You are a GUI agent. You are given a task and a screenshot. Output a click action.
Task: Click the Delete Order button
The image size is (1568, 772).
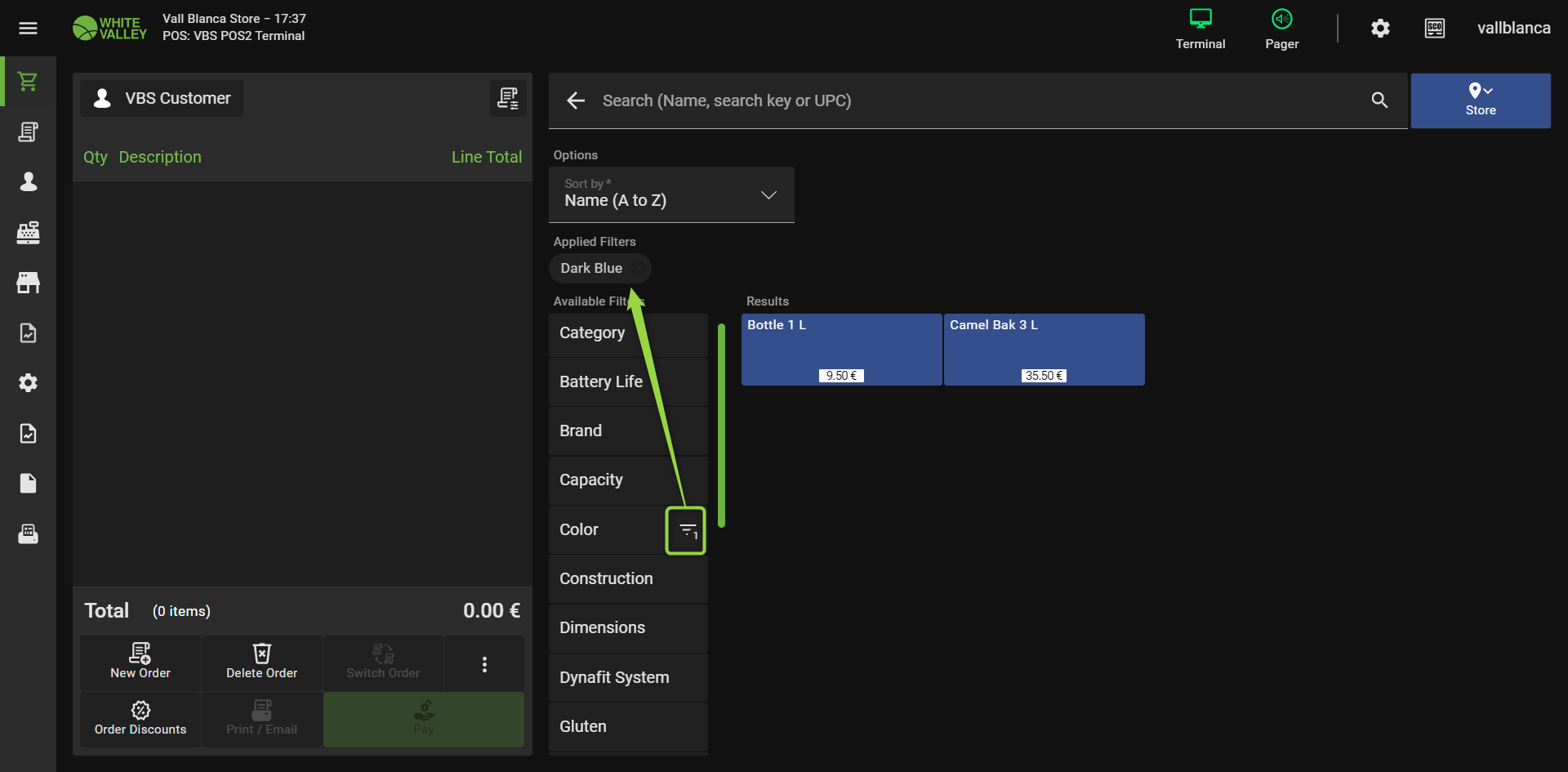tap(261, 663)
